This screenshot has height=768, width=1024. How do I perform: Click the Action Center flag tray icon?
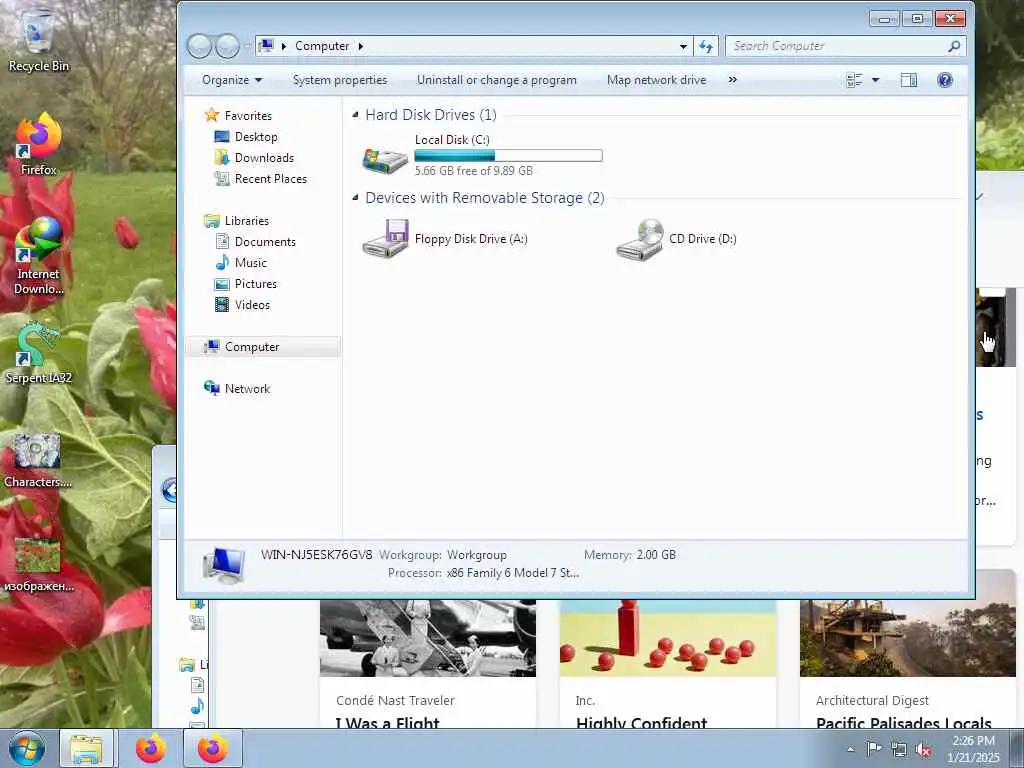874,748
